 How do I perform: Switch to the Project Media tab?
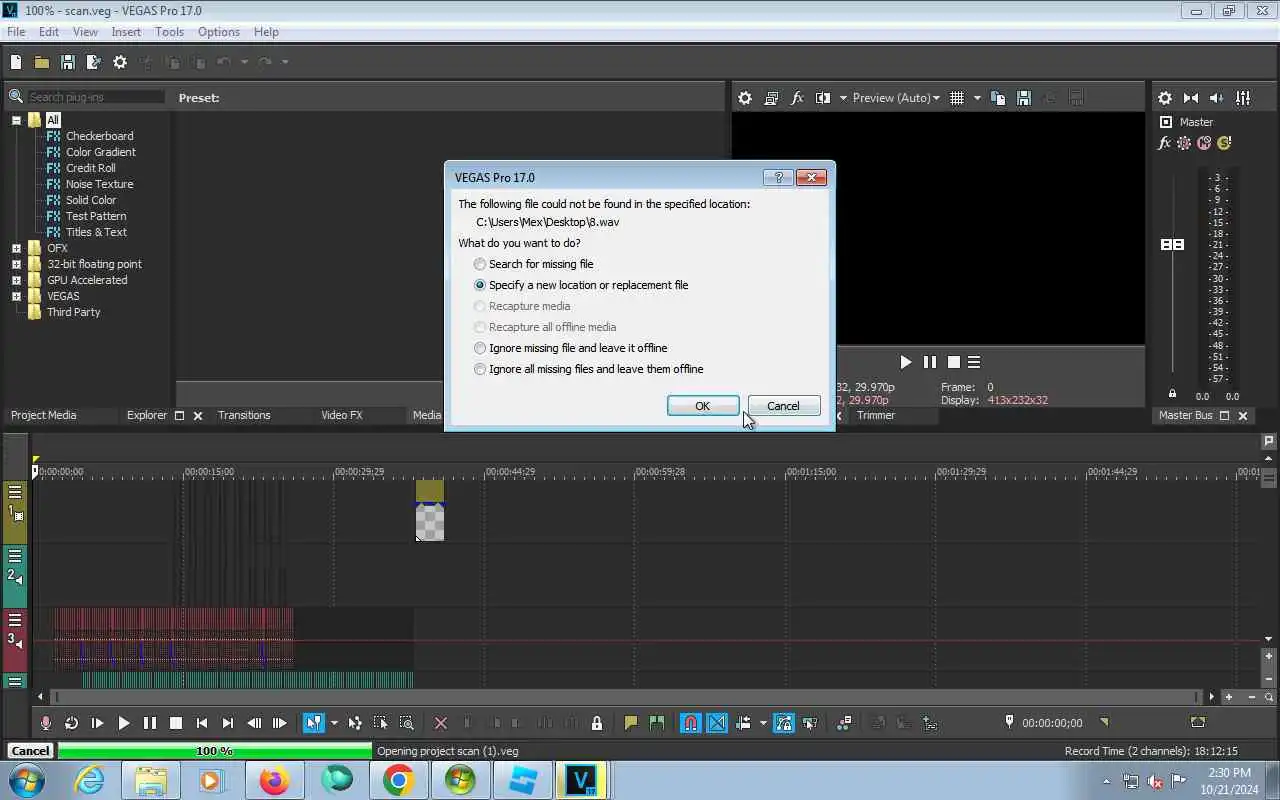pyautogui.click(x=43, y=415)
